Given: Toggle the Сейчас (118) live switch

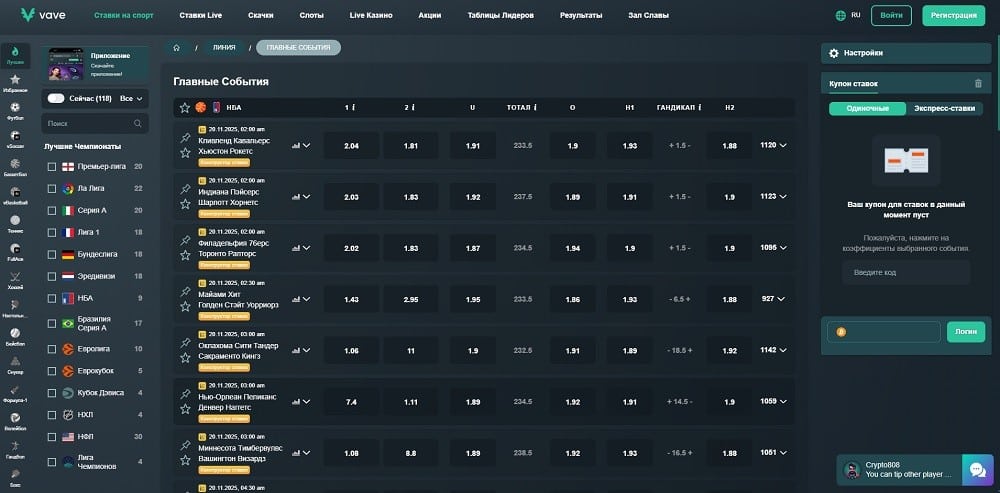Looking at the screenshot, I should point(56,98).
